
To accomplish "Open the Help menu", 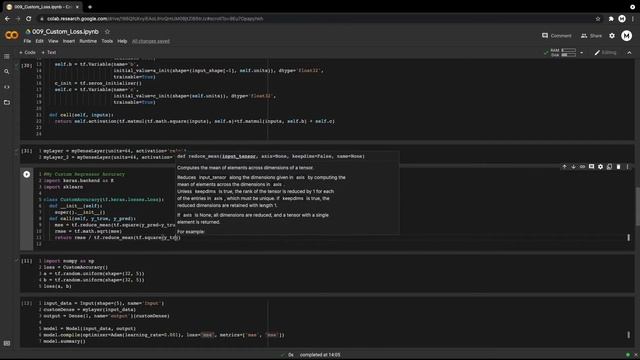I will coord(122,41).
